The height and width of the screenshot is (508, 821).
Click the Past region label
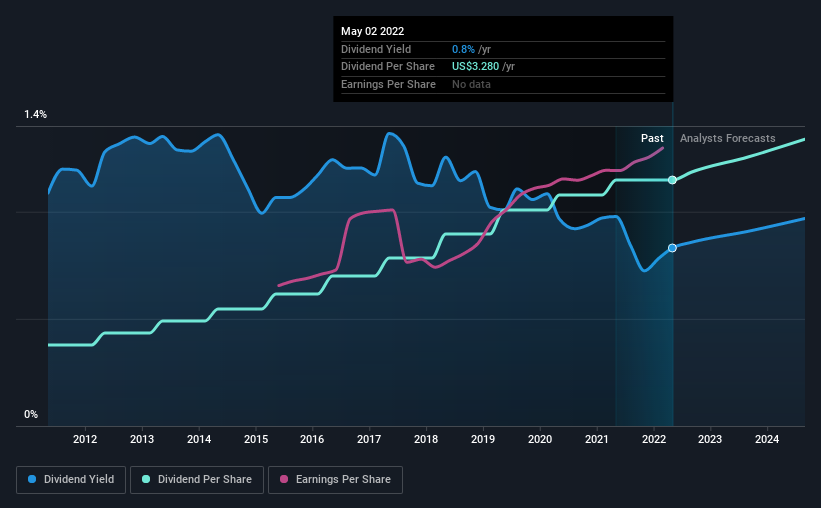[x=652, y=138]
